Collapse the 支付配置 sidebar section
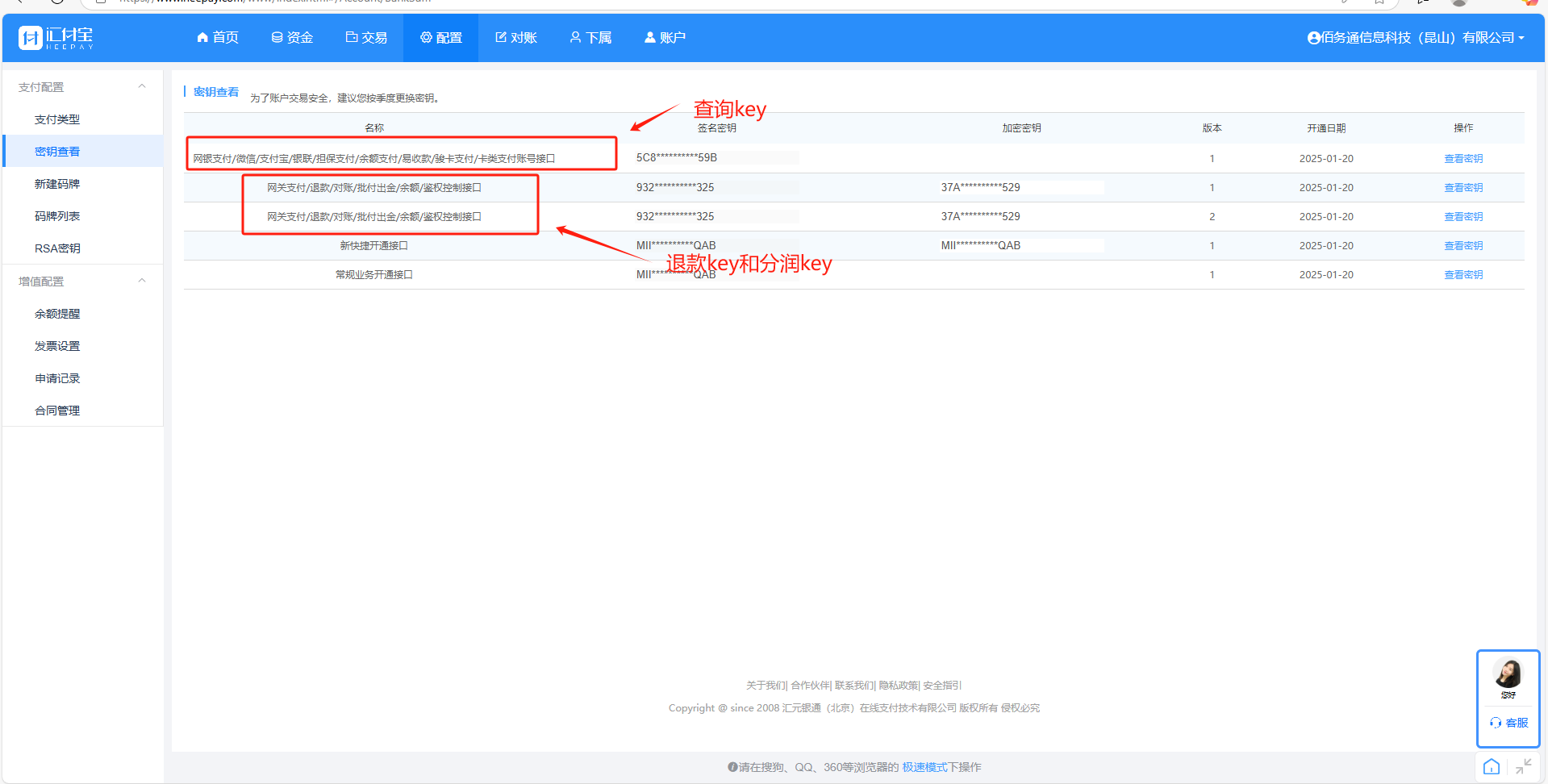The height and width of the screenshot is (784, 1548). click(x=142, y=86)
